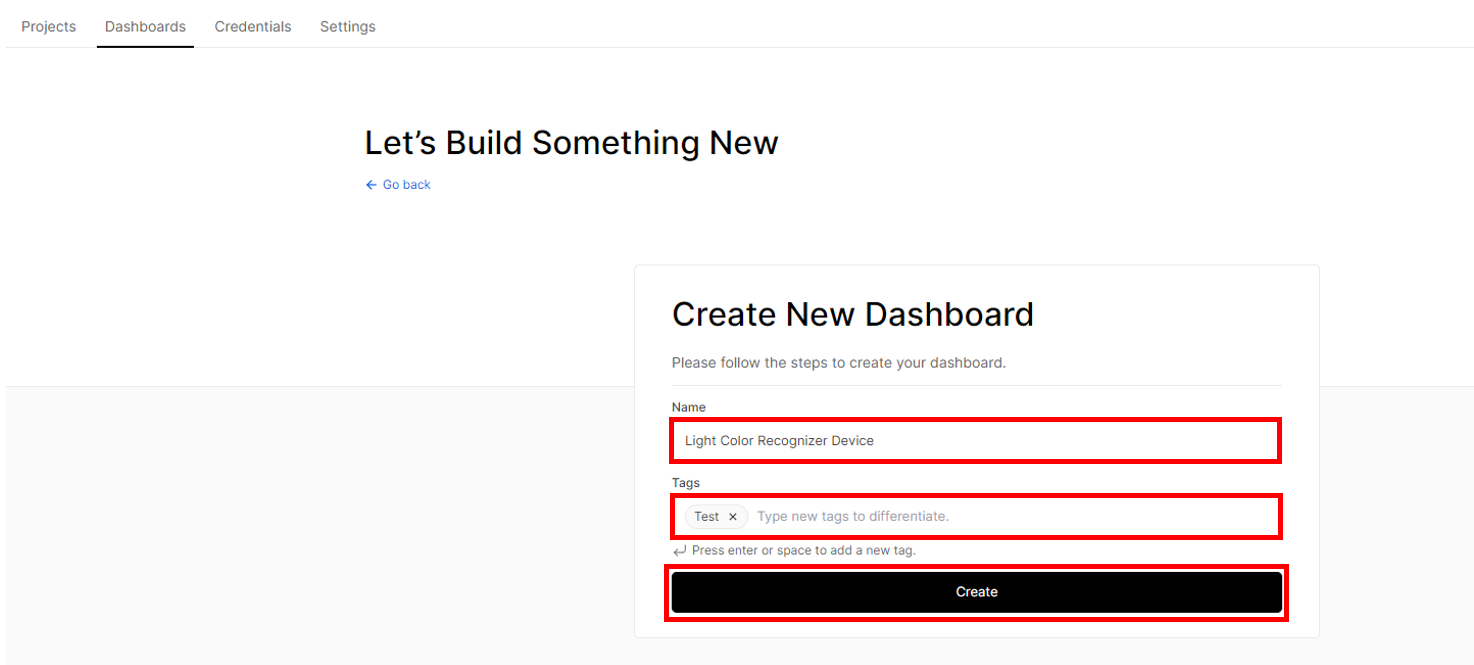The width and height of the screenshot is (1474, 665).
Task: Click the return-key icon beside the tag hint
Action: [679, 551]
